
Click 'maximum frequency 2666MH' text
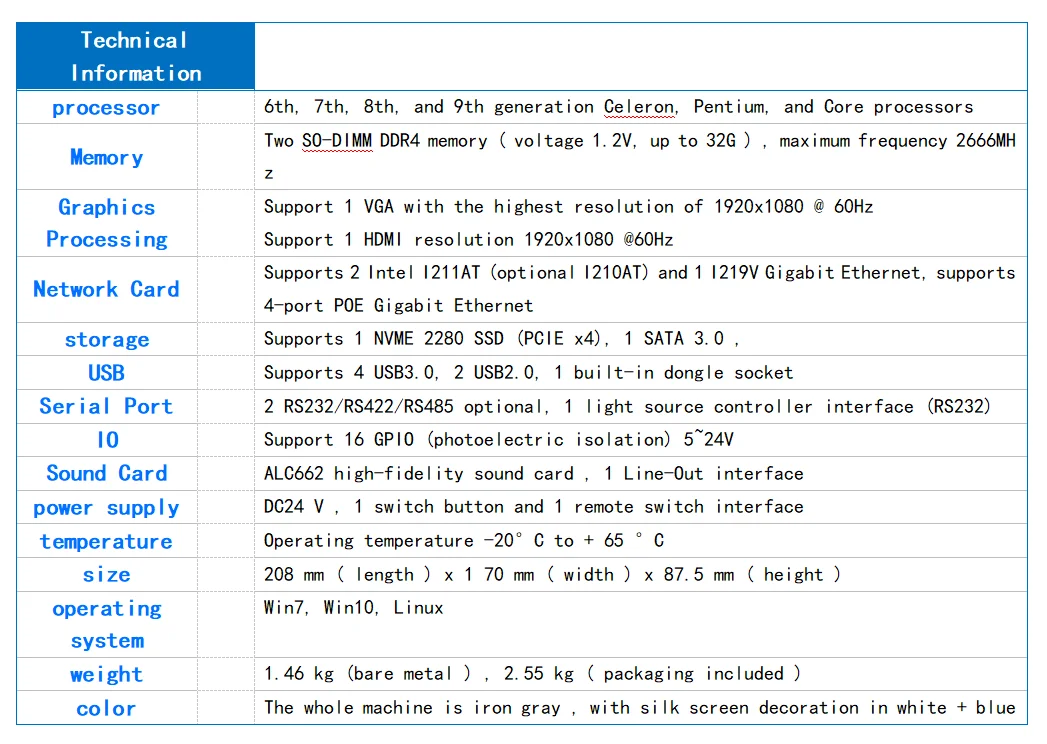897,141
